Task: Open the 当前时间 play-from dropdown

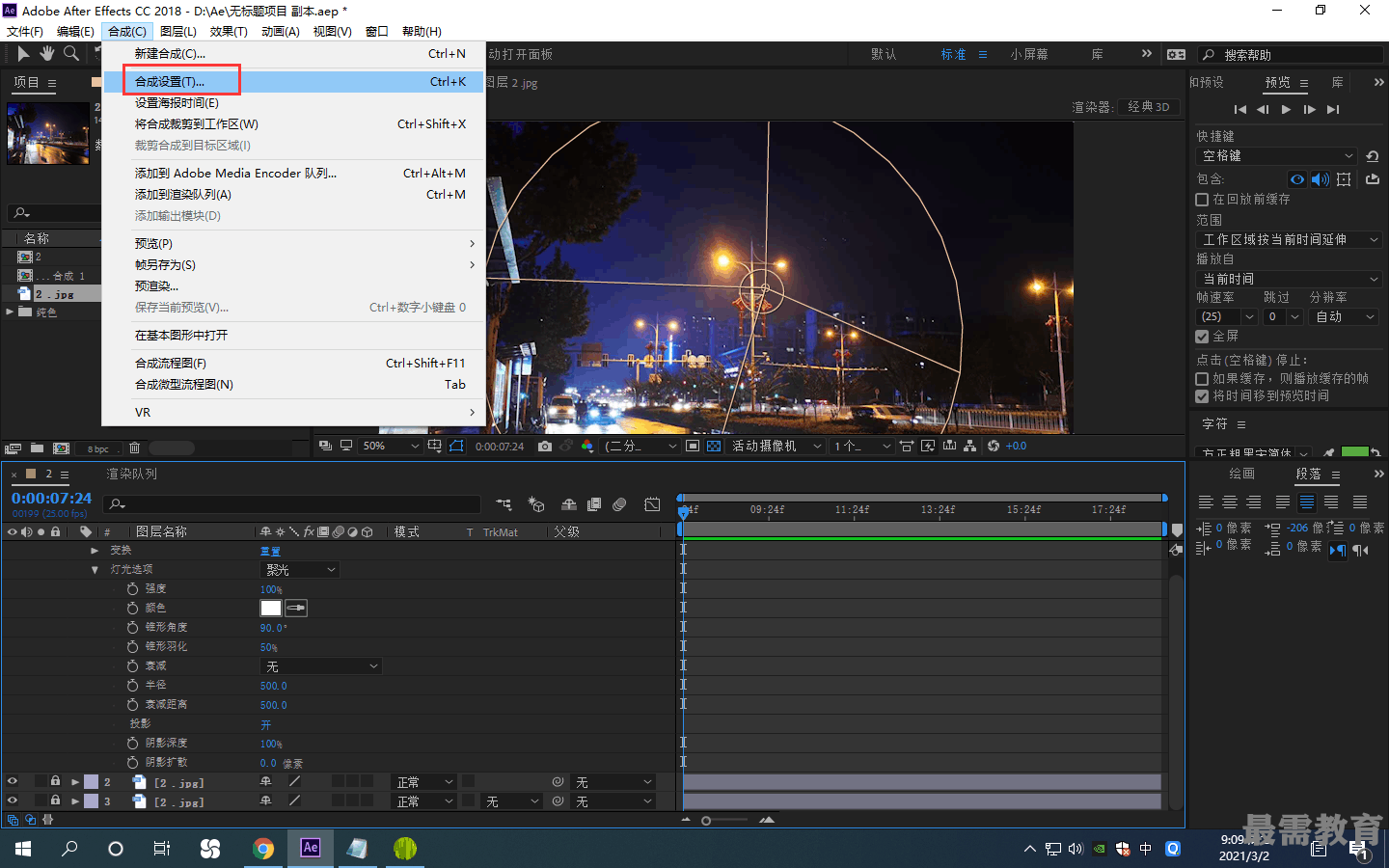Action: click(x=1290, y=279)
